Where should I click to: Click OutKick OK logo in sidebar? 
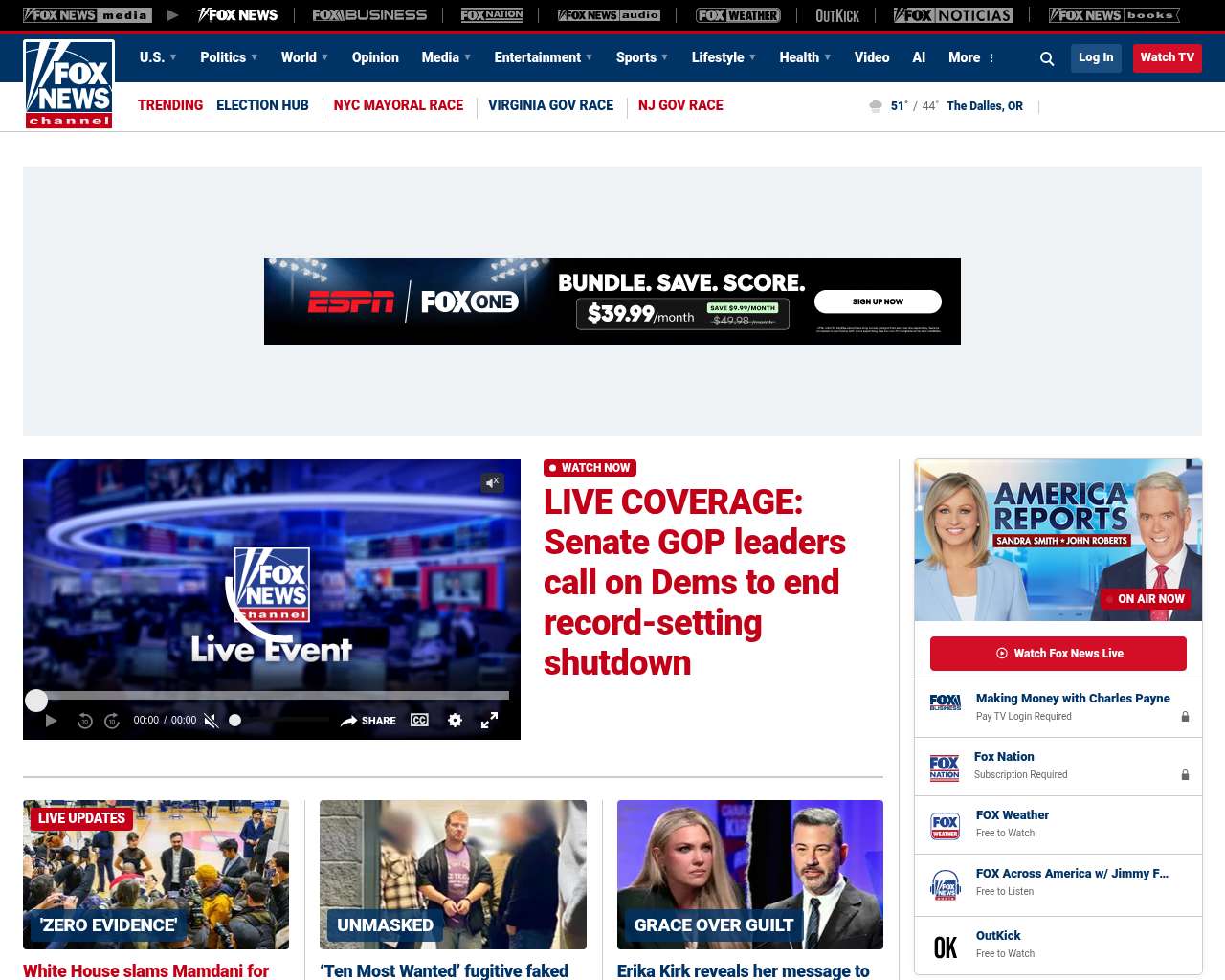pyautogui.click(x=946, y=947)
